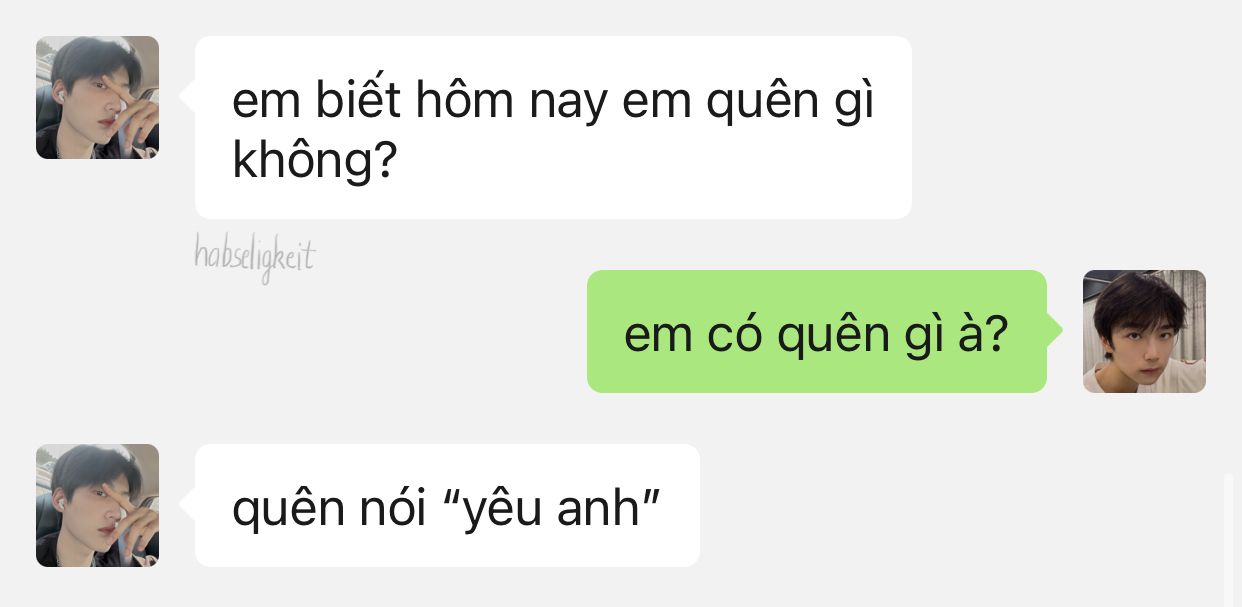This screenshot has height=607, width=1242.
Task: Click the chat scrollbar at the right edge
Action: 1229,538
